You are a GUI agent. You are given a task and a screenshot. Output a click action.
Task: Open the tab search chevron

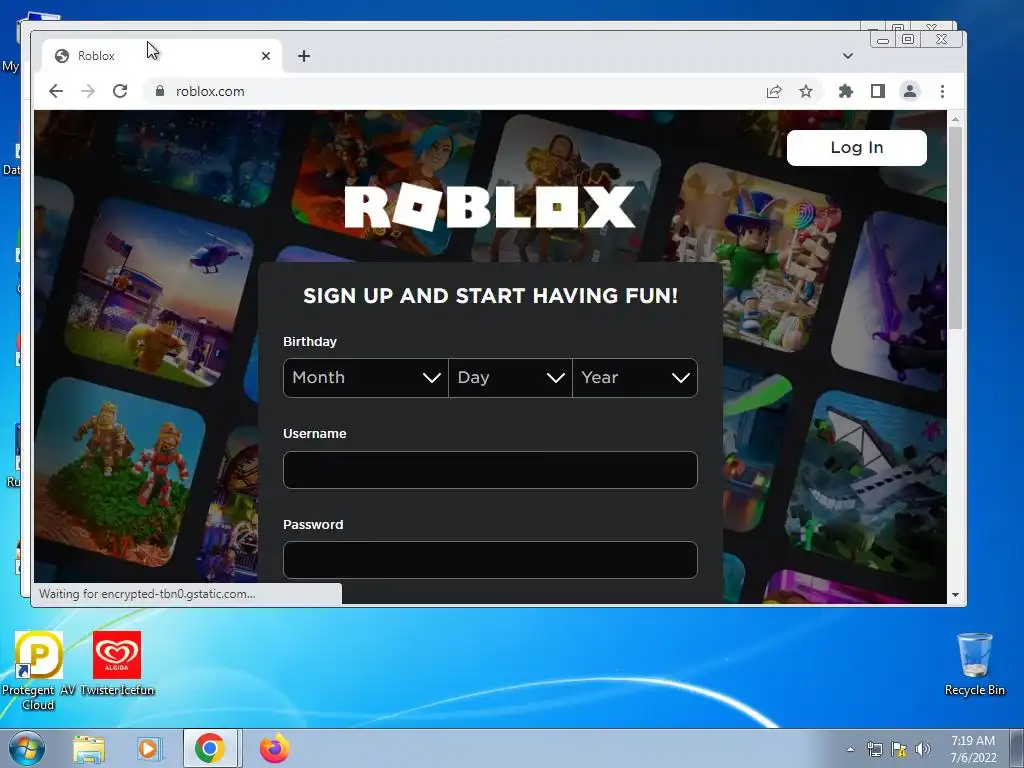point(848,56)
